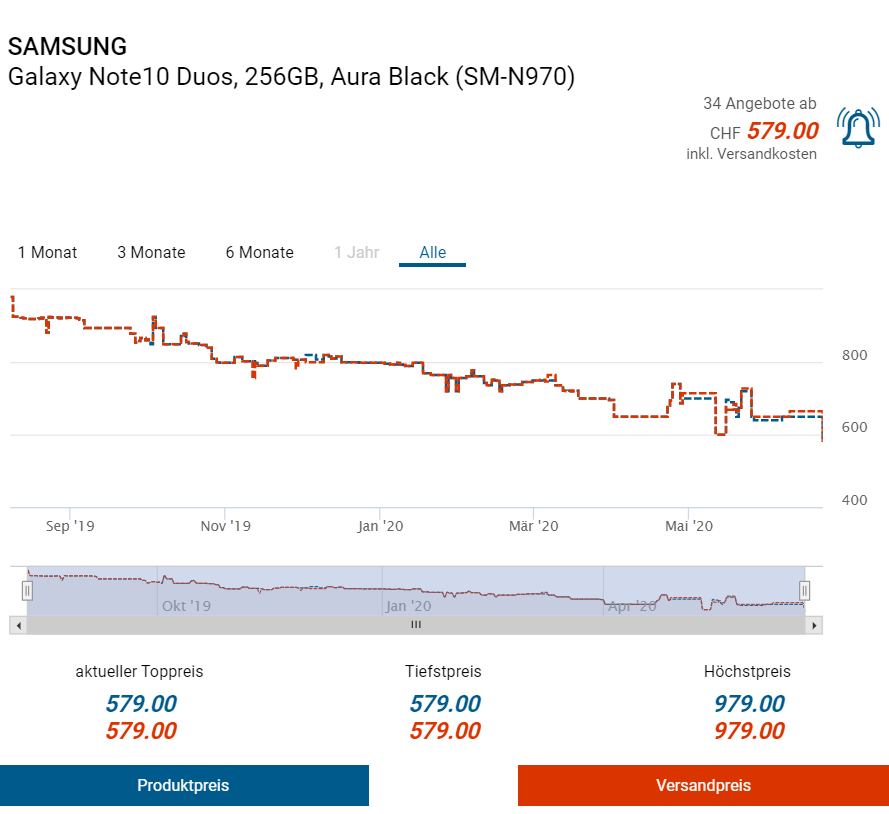Click the CHF 579.00 offer price
This screenshot has width=889, height=814.
pyautogui.click(x=782, y=131)
